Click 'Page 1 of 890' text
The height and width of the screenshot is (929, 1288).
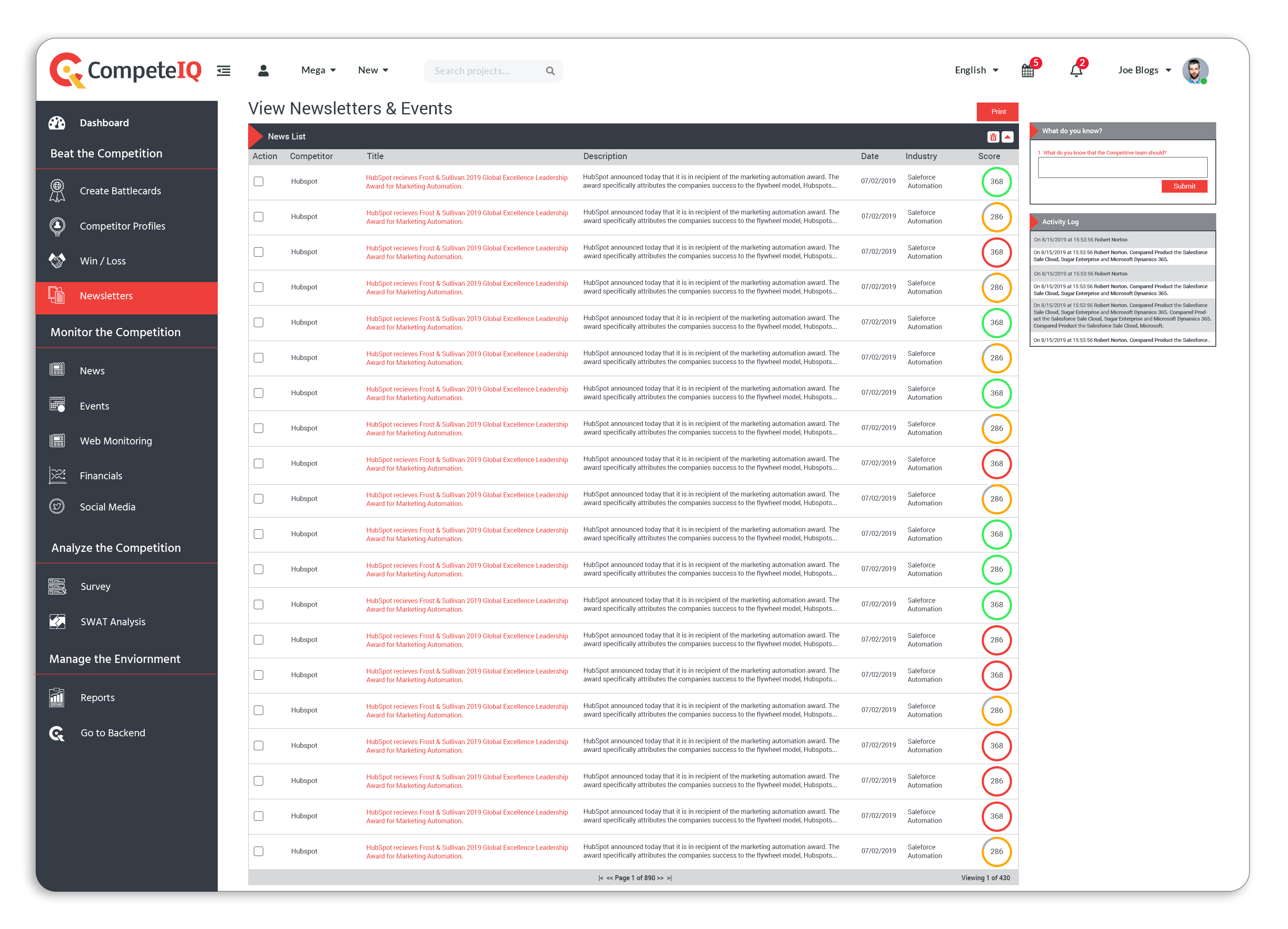tap(635, 878)
